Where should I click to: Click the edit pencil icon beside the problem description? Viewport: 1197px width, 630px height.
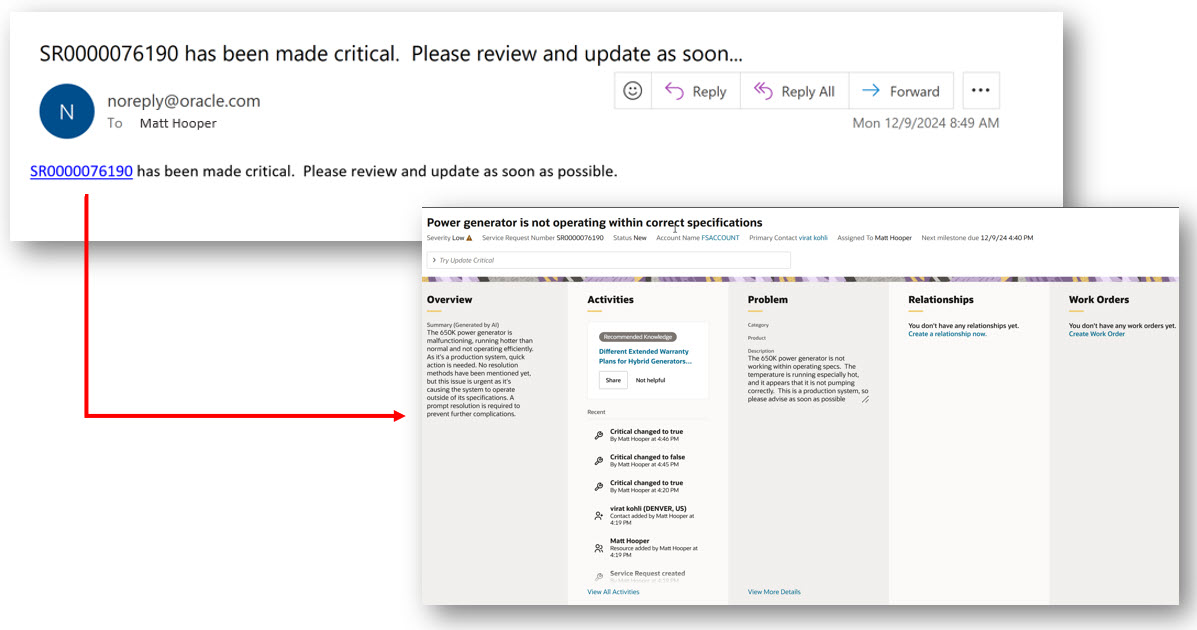pyautogui.click(x=866, y=399)
